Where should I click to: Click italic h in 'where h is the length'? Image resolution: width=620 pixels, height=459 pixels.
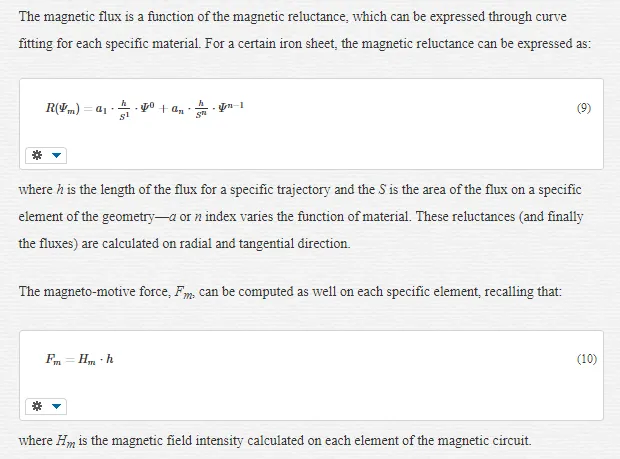[x=60, y=190]
